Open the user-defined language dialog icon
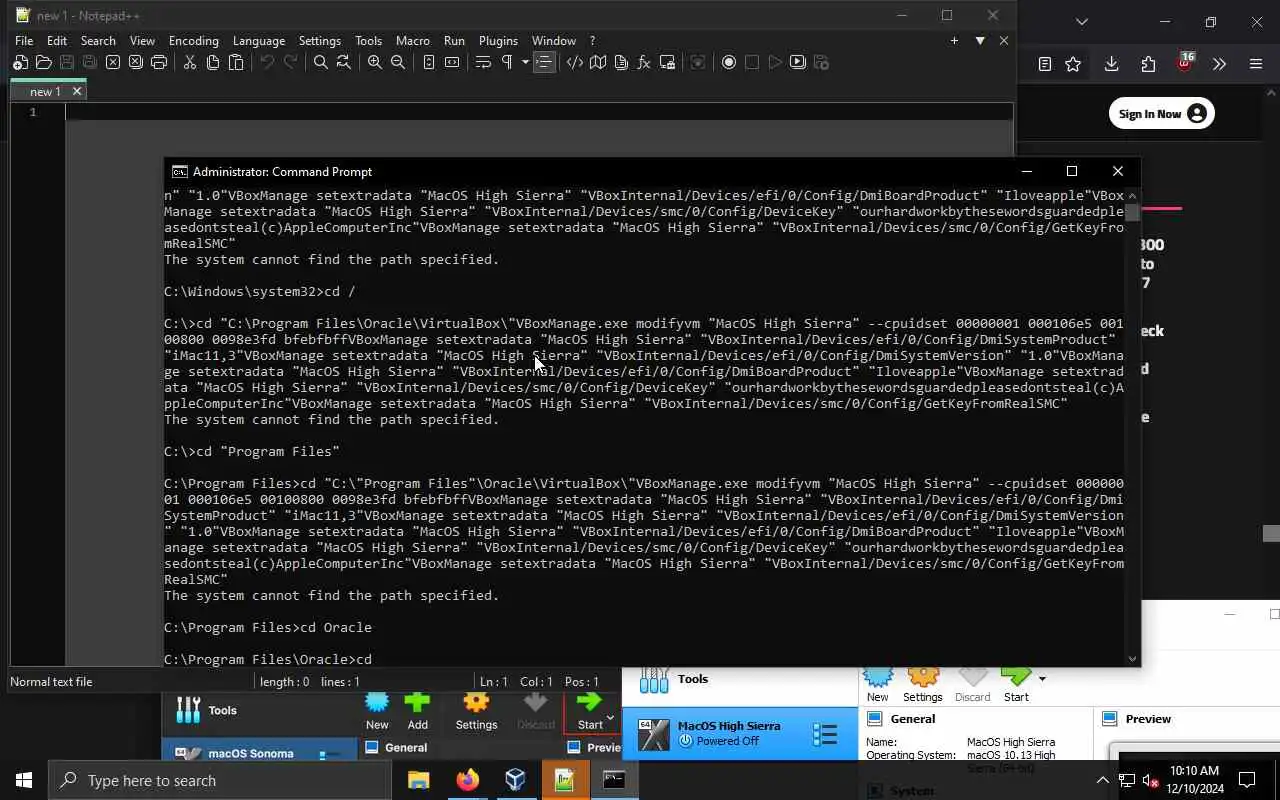The height and width of the screenshot is (800, 1280). (574, 62)
